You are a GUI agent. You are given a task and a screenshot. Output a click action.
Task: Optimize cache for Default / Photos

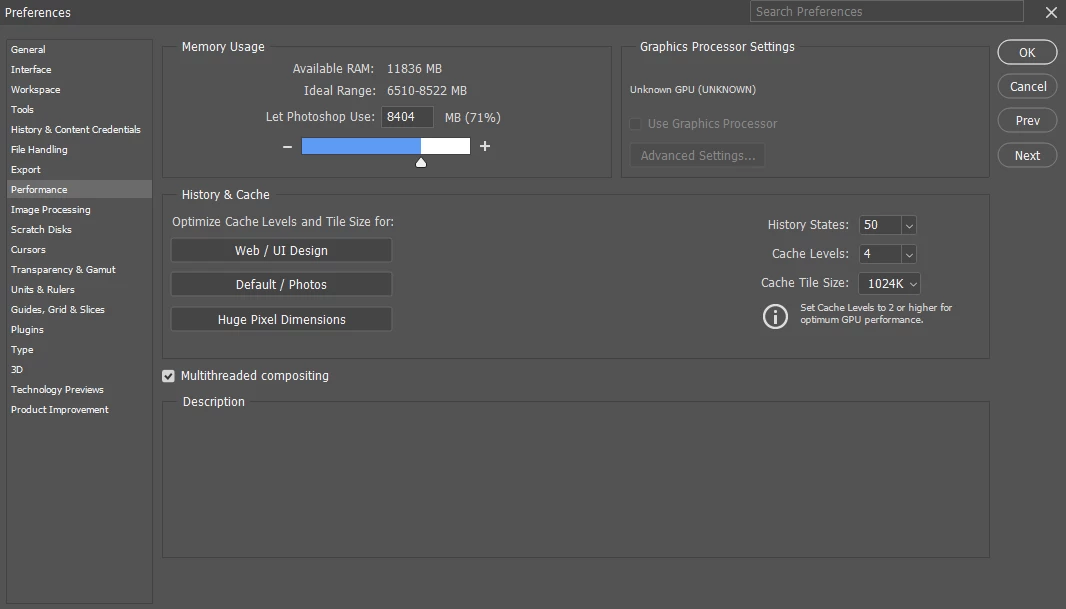281,285
